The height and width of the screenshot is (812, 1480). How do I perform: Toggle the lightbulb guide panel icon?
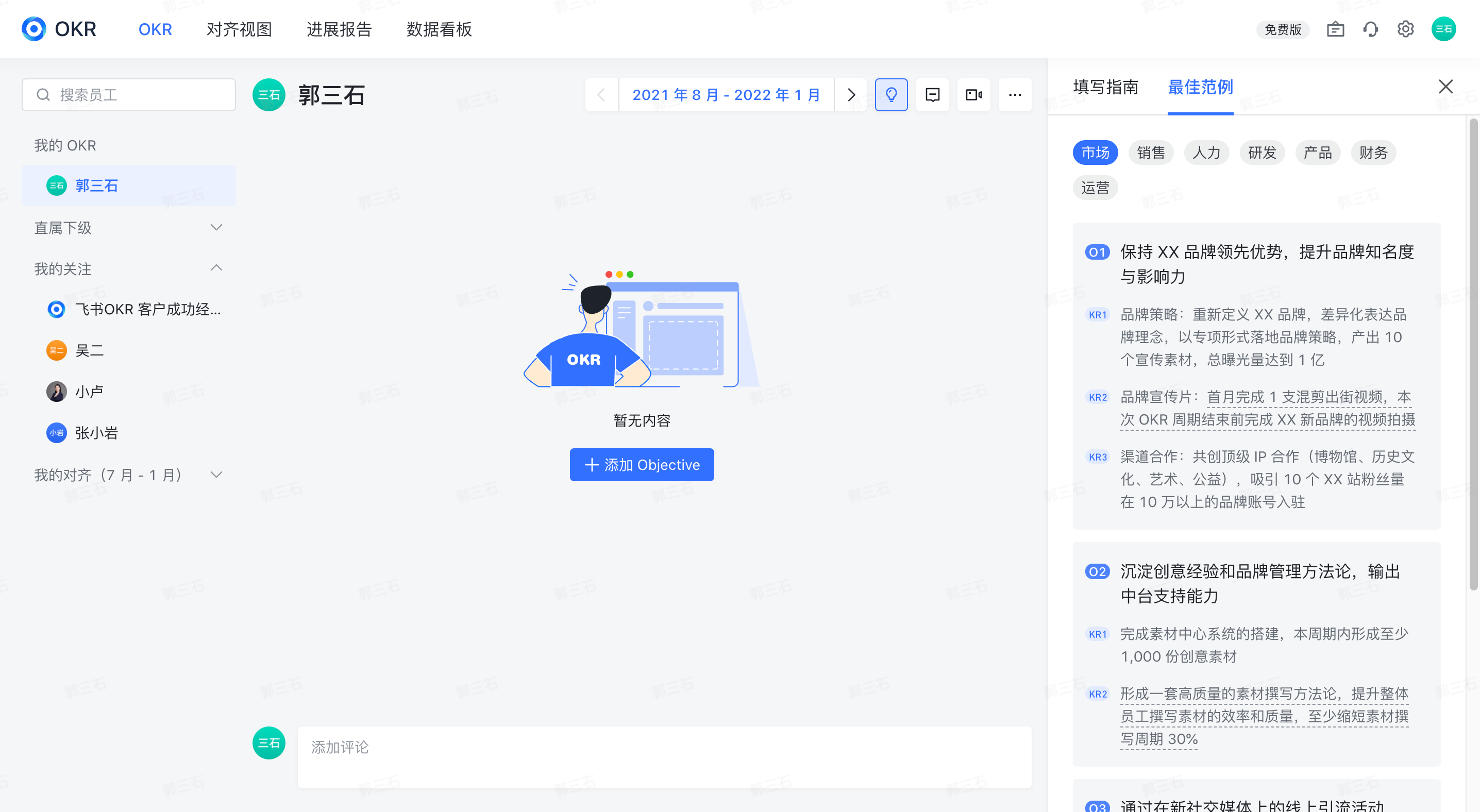pos(891,95)
